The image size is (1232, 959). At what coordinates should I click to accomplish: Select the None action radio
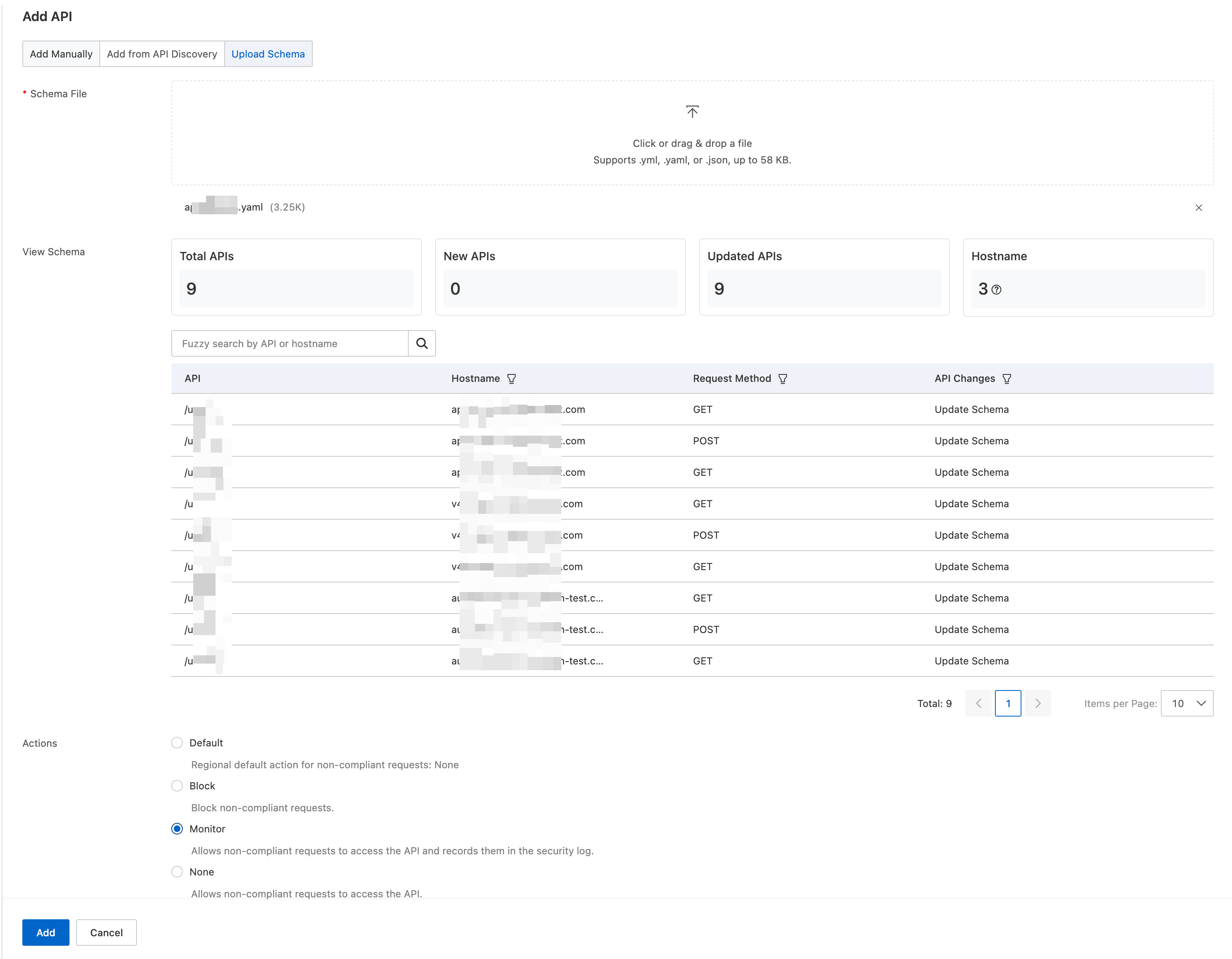[177, 872]
